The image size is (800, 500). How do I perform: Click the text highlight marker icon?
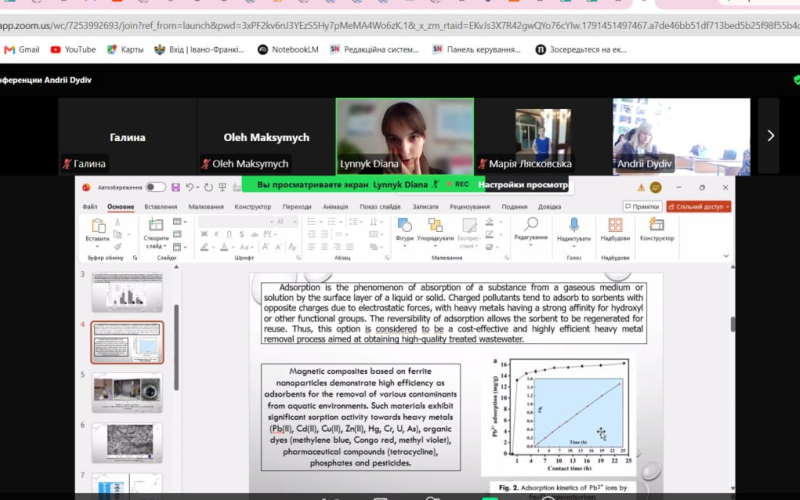tap(205, 247)
